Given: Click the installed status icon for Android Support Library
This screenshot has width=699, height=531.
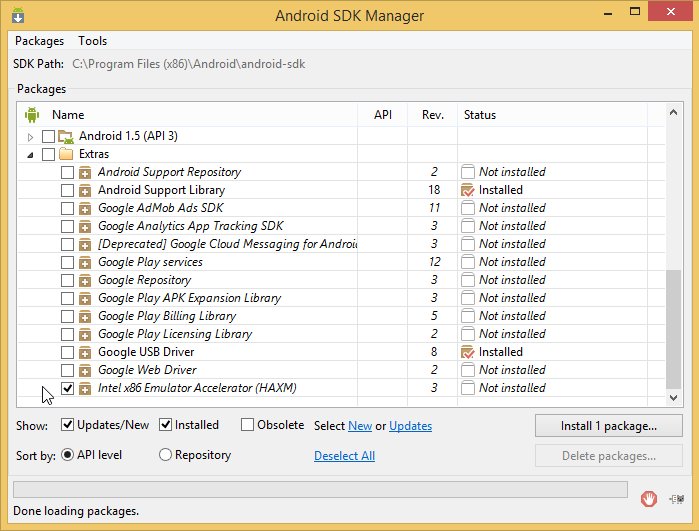Looking at the screenshot, I should pyautogui.click(x=468, y=190).
